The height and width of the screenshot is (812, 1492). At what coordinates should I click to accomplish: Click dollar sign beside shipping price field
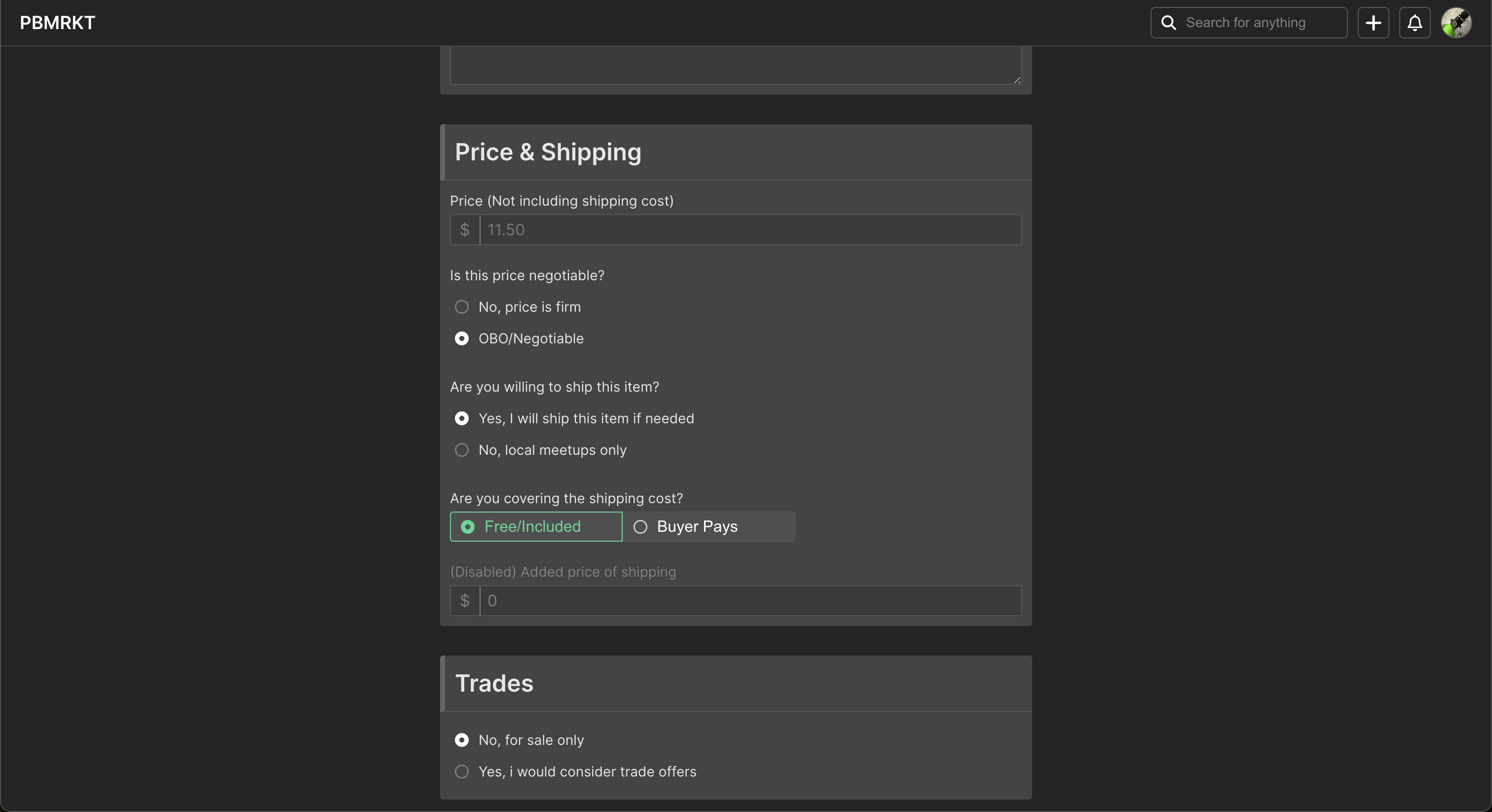465,600
